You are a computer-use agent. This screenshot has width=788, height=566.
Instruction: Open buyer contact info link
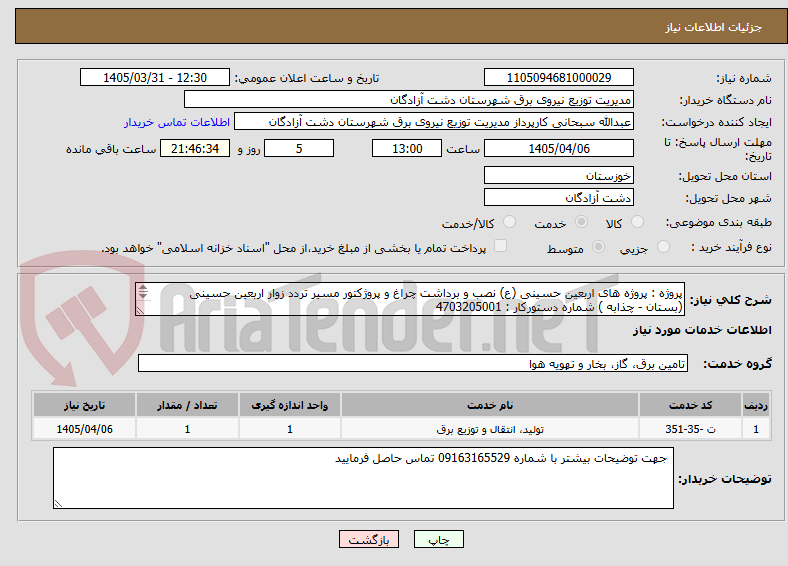click(x=177, y=122)
